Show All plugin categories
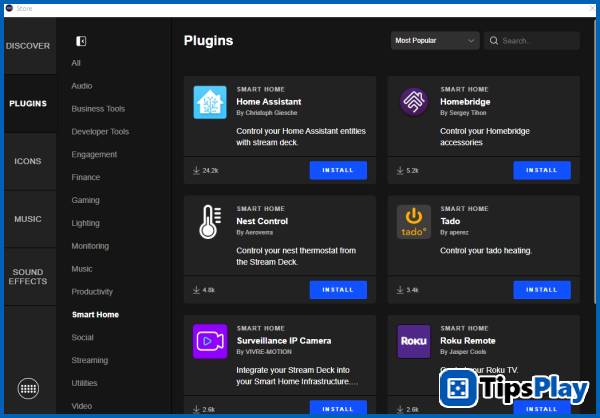 point(76,63)
